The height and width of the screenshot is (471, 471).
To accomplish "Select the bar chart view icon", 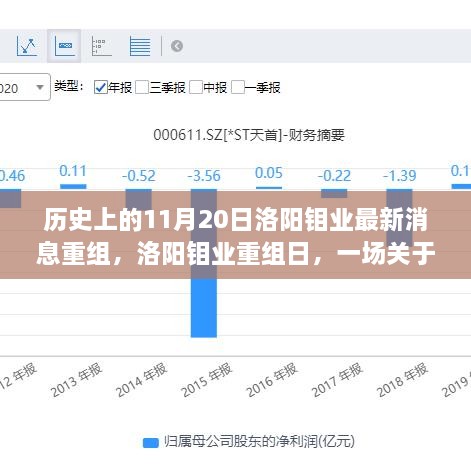I will pos(64,46).
